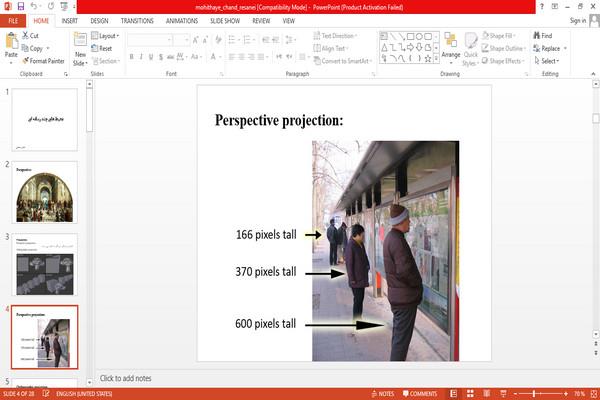The image size is (600, 400).
Task: Click the Redo icon in quick access toolbar
Action: [51, 7]
